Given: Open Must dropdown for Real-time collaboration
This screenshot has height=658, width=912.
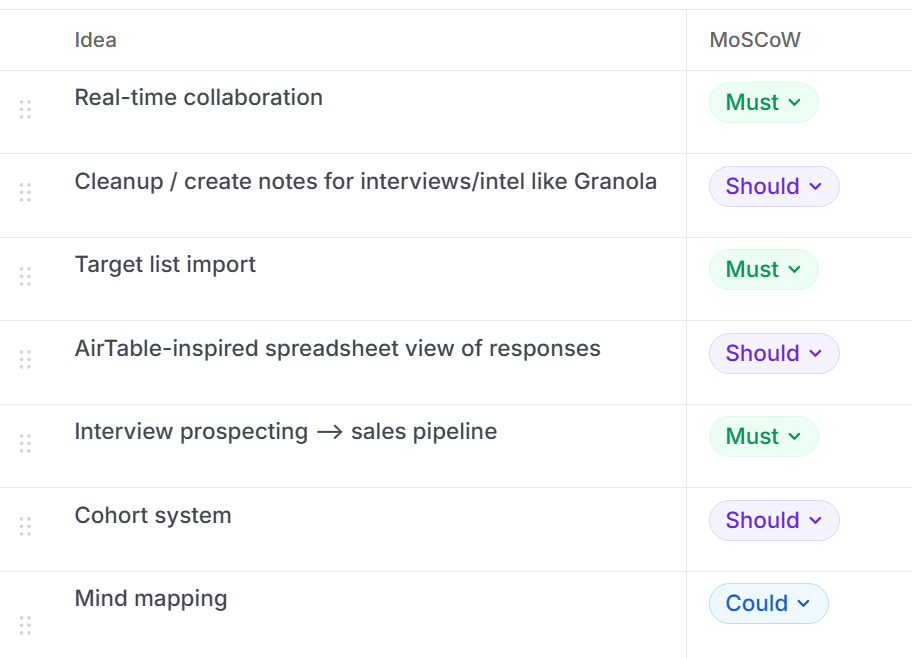Looking at the screenshot, I should (x=763, y=103).
